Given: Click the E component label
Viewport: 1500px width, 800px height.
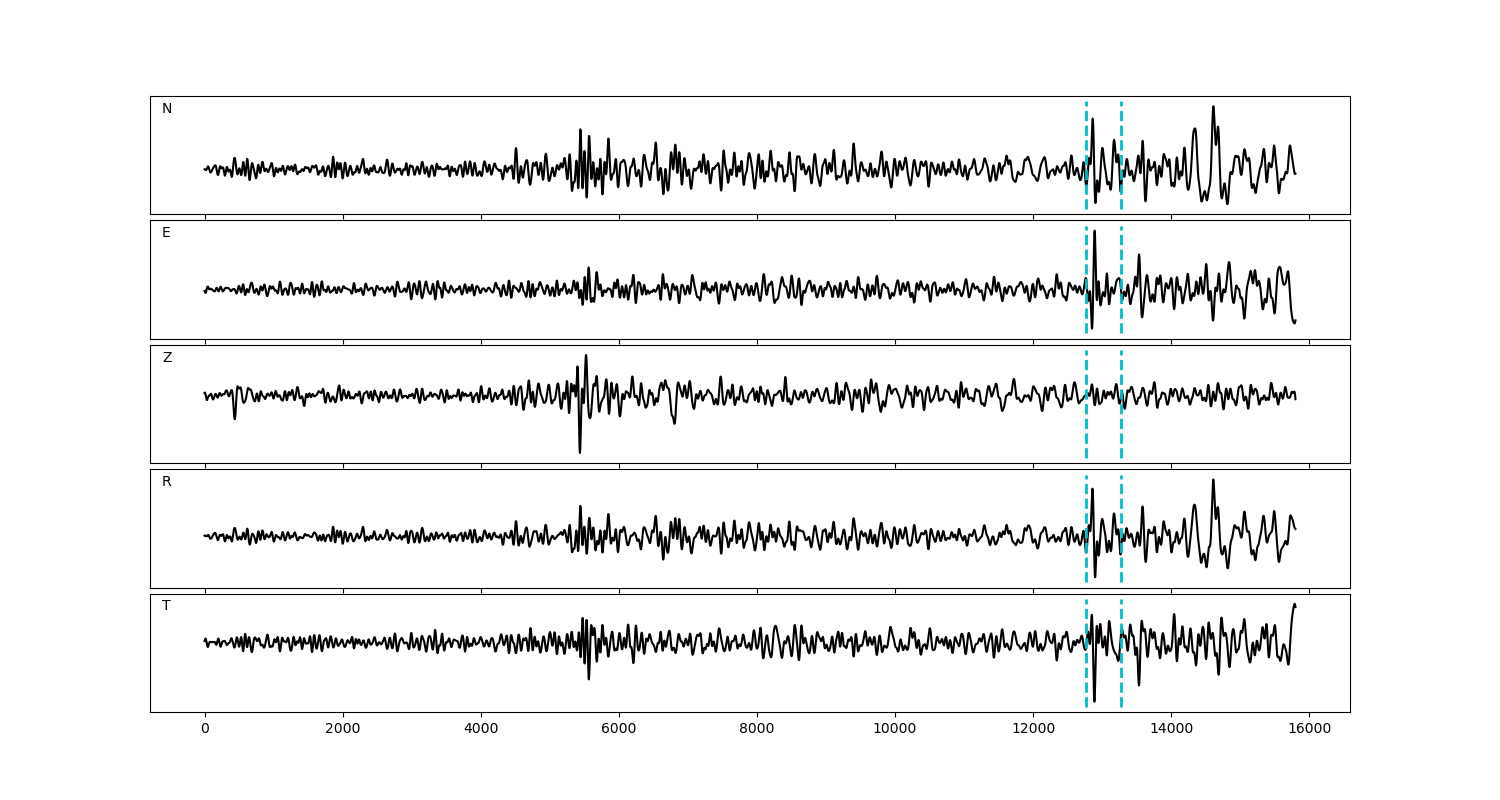Looking at the screenshot, I should [166, 233].
